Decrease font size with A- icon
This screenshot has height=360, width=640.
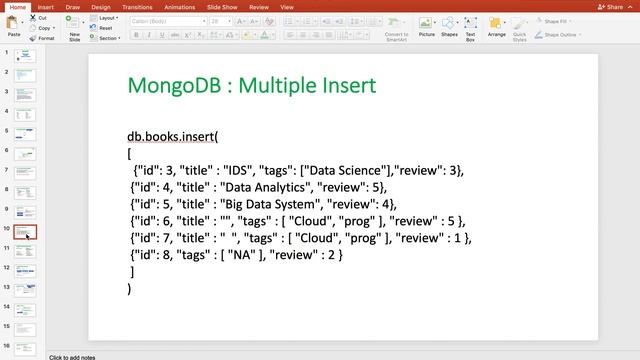pos(254,21)
